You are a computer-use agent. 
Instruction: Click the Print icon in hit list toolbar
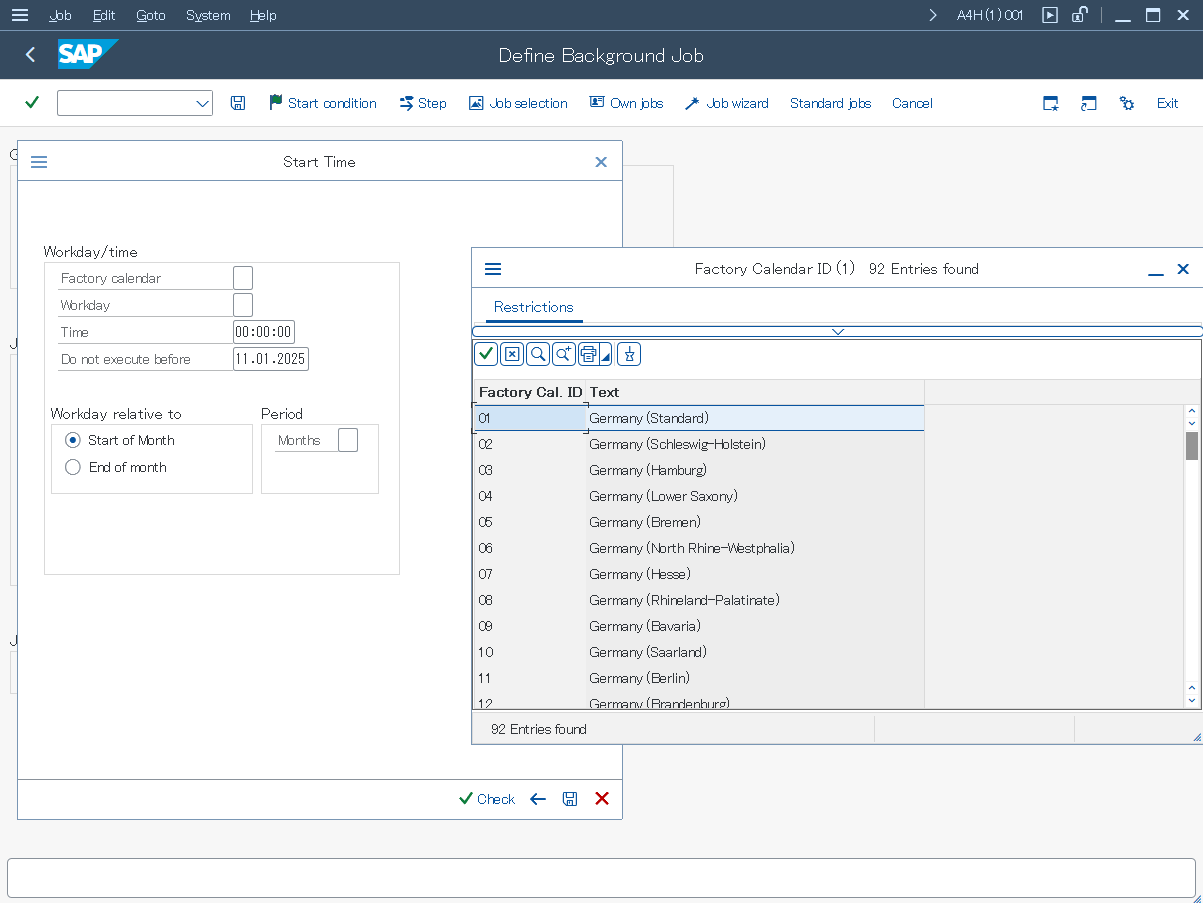click(x=589, y=354)
